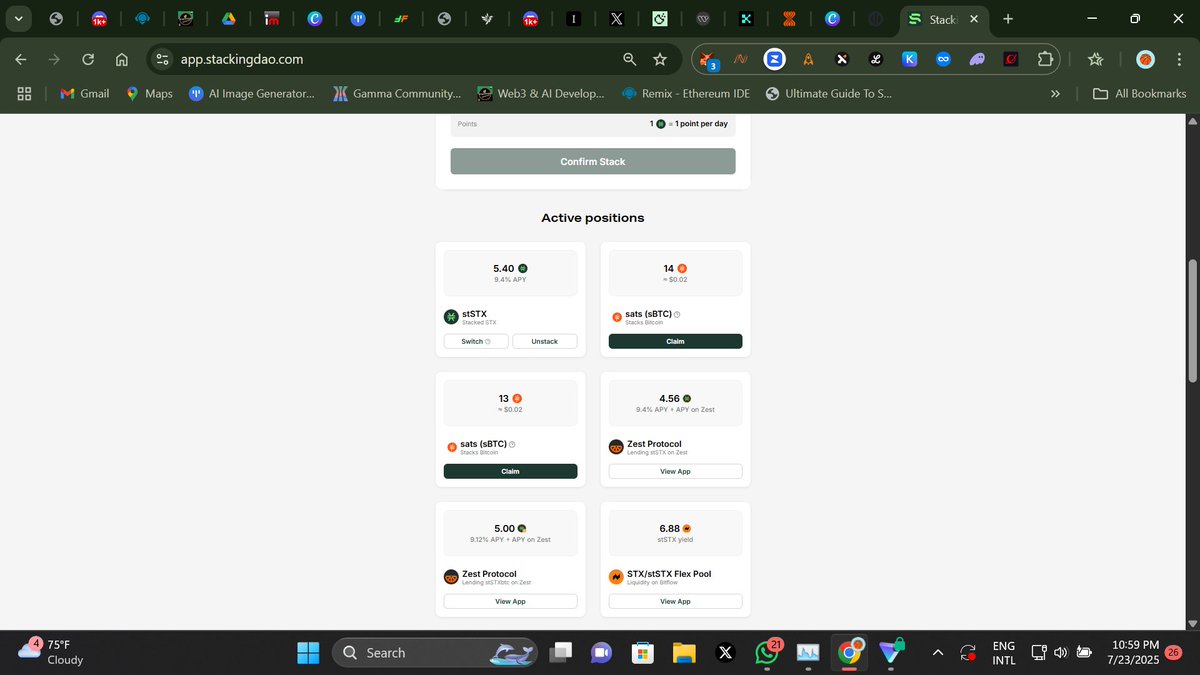Click the Zest Protocol logo on 5.00 card
This screenshot has width=1200, height=675.
pyautogui.click(x=451, y=577)
